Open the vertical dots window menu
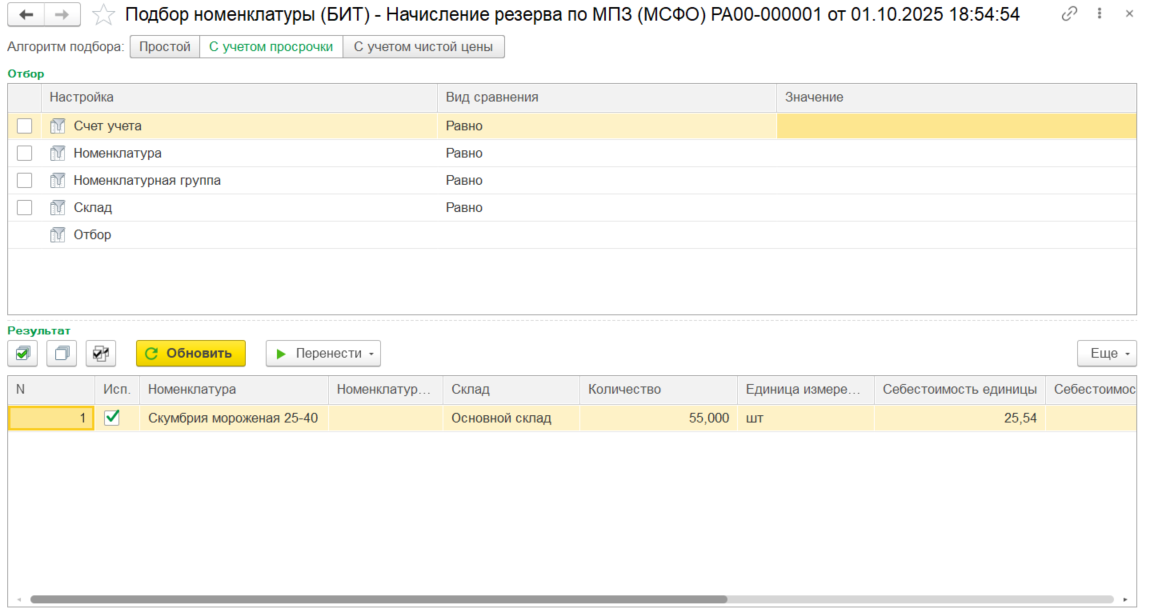Image resolution: width=1150 pixels, height=616 pixels. [1101, 14]
